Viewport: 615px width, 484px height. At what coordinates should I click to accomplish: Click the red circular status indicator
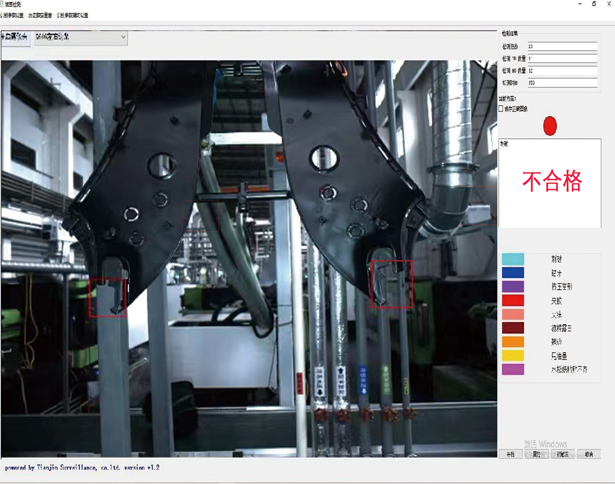coord(549,126)
